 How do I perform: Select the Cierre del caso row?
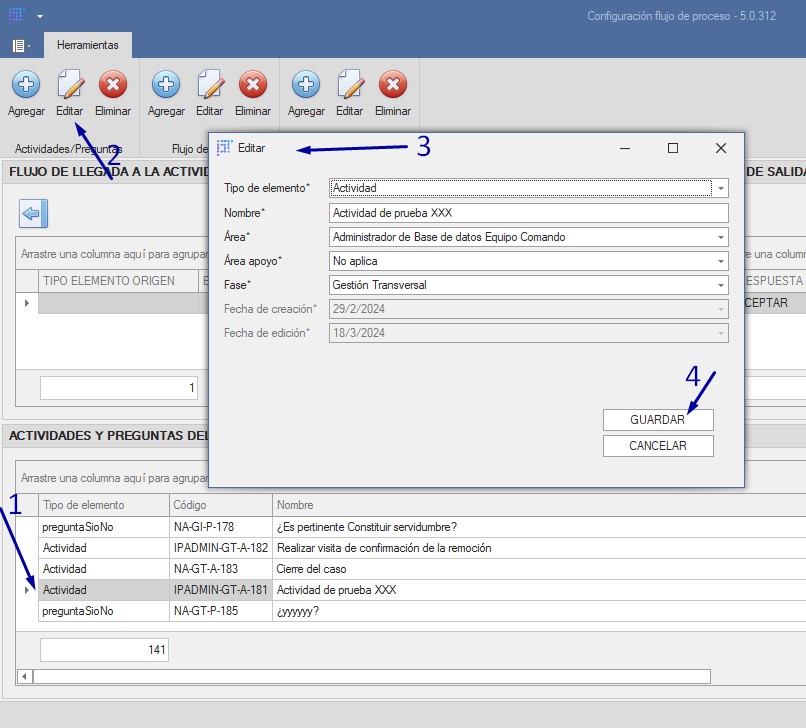click(x=310, y=569)
